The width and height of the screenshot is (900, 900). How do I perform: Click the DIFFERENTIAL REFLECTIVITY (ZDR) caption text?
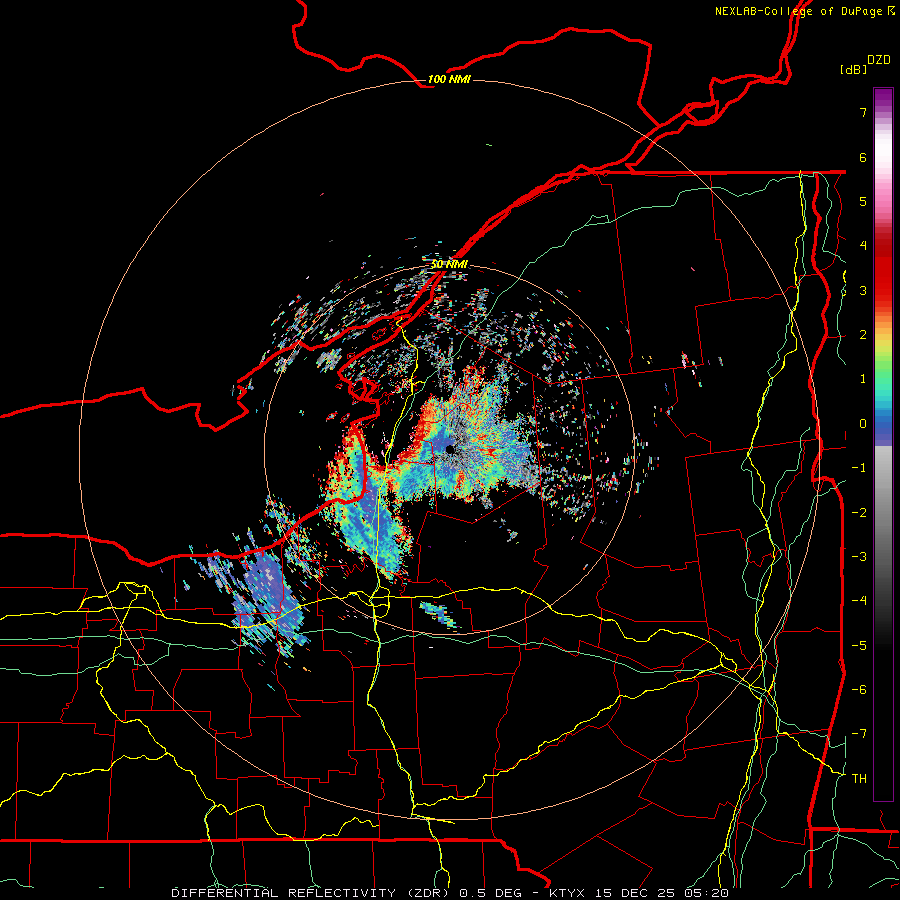click(312, 893)
